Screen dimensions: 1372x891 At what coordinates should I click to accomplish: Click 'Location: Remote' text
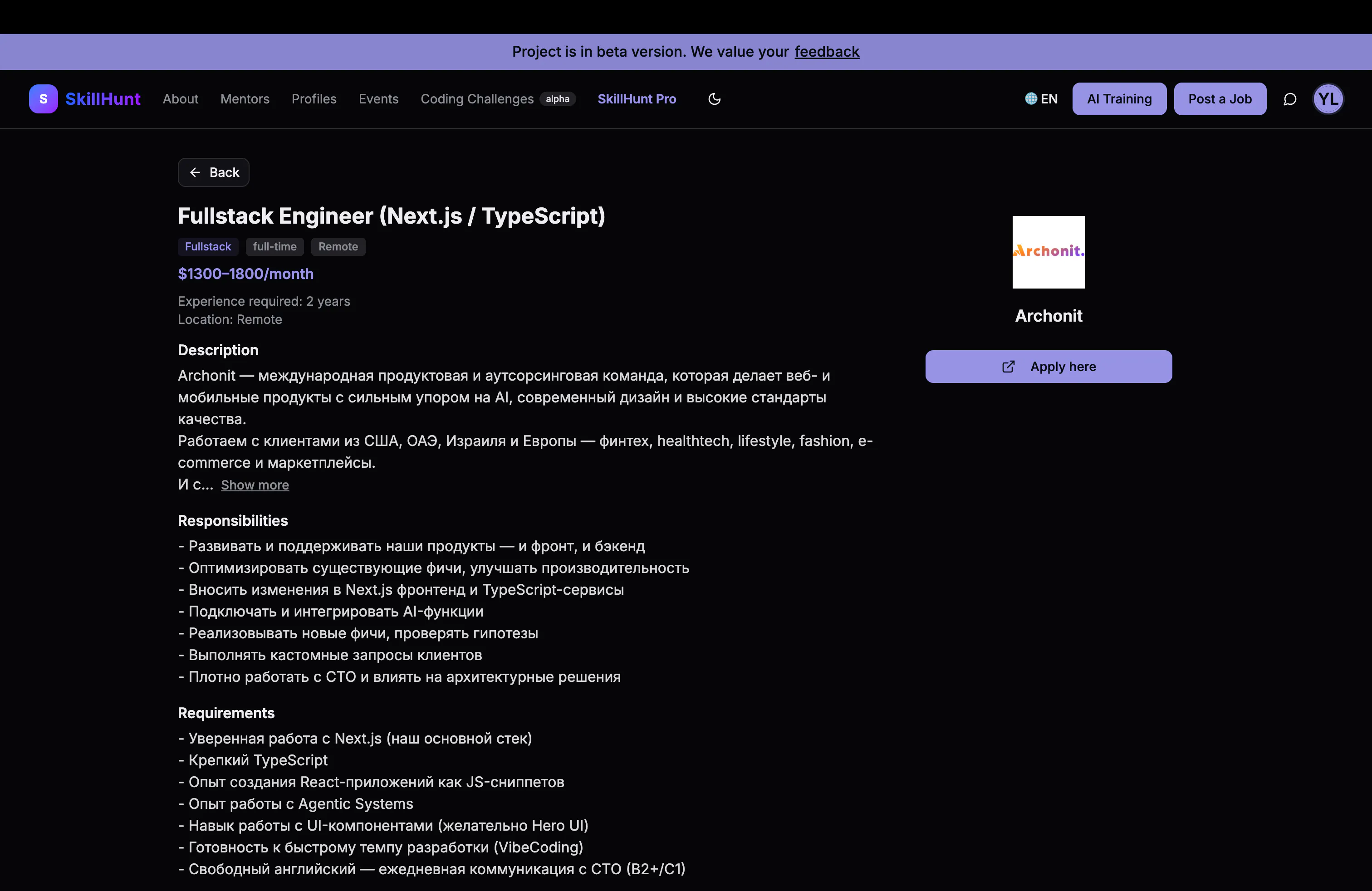tap(230, 319)
